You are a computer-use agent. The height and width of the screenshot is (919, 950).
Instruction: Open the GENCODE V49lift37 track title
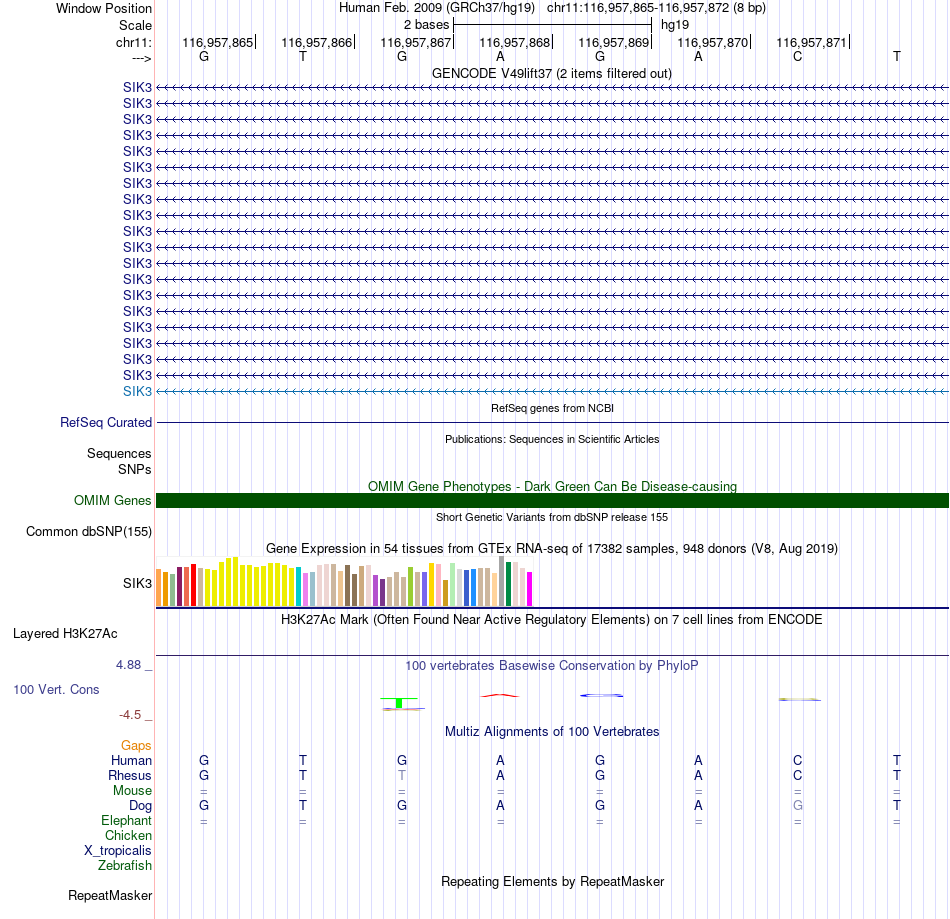(552, 73)
